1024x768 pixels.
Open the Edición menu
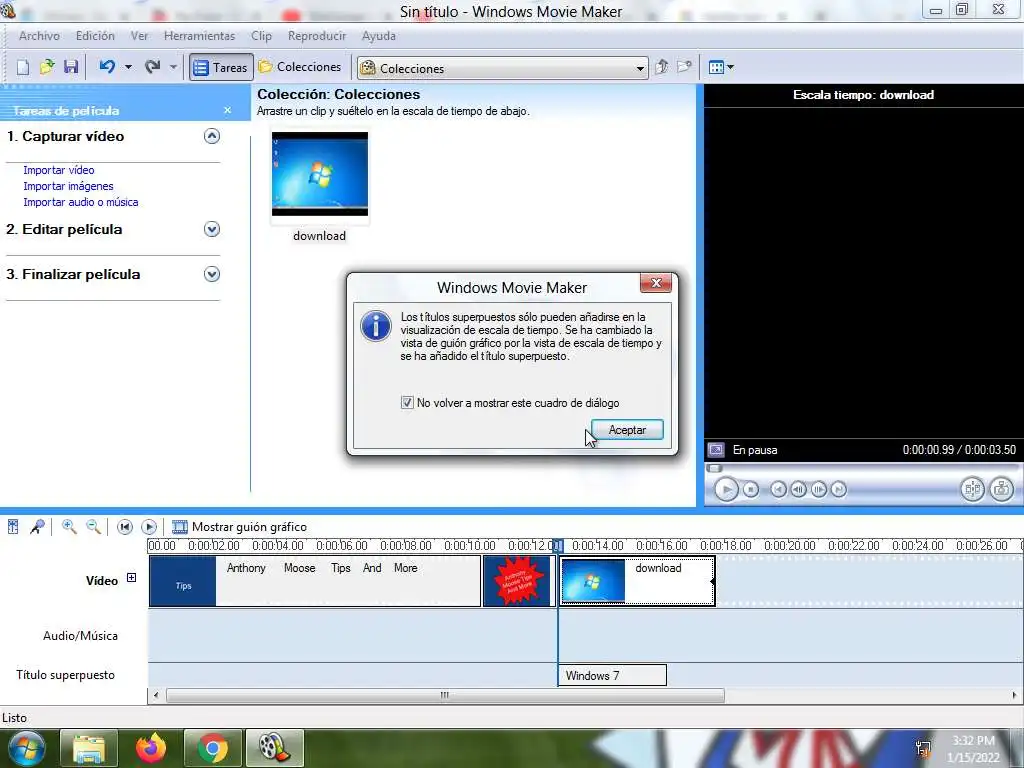(95, 36)
